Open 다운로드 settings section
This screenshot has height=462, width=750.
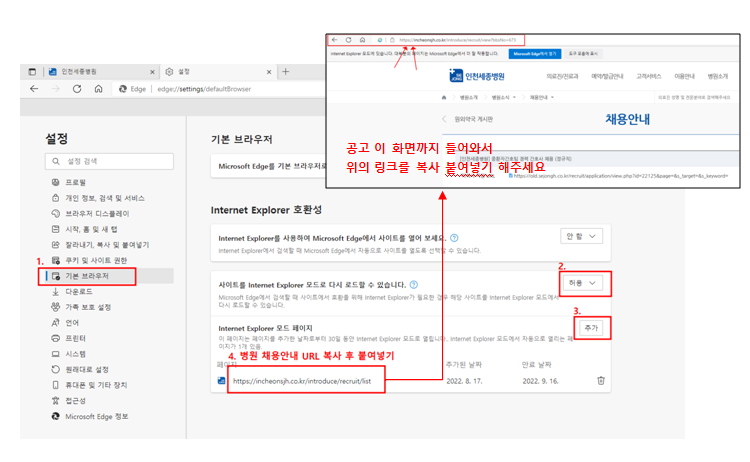click(79, 291)
